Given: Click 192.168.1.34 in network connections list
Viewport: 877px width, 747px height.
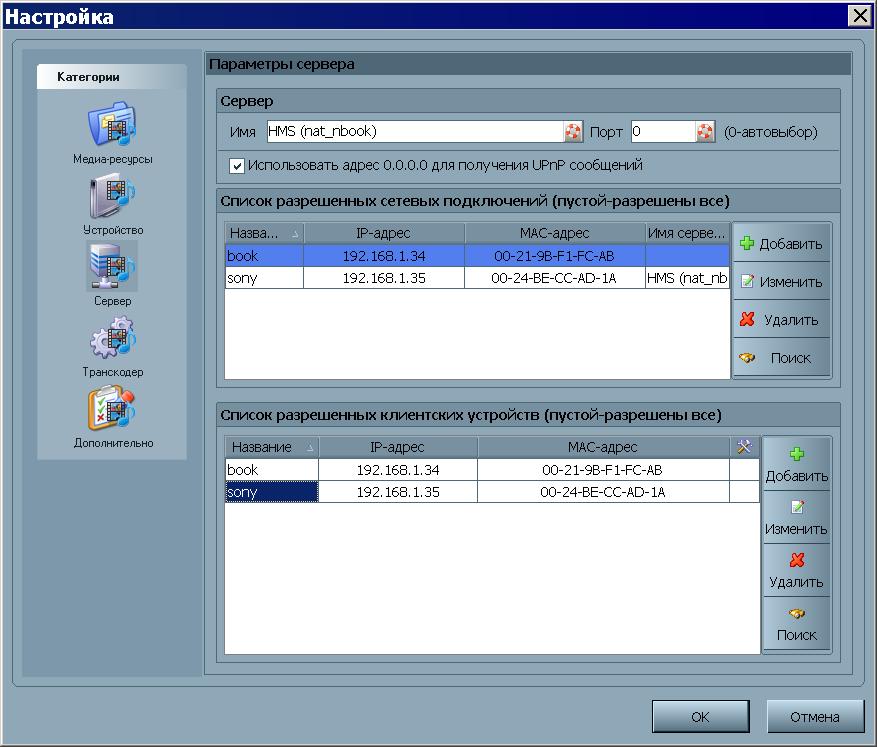Looking at the screenshot, I should pyautogui.click(x=384, y=256).
